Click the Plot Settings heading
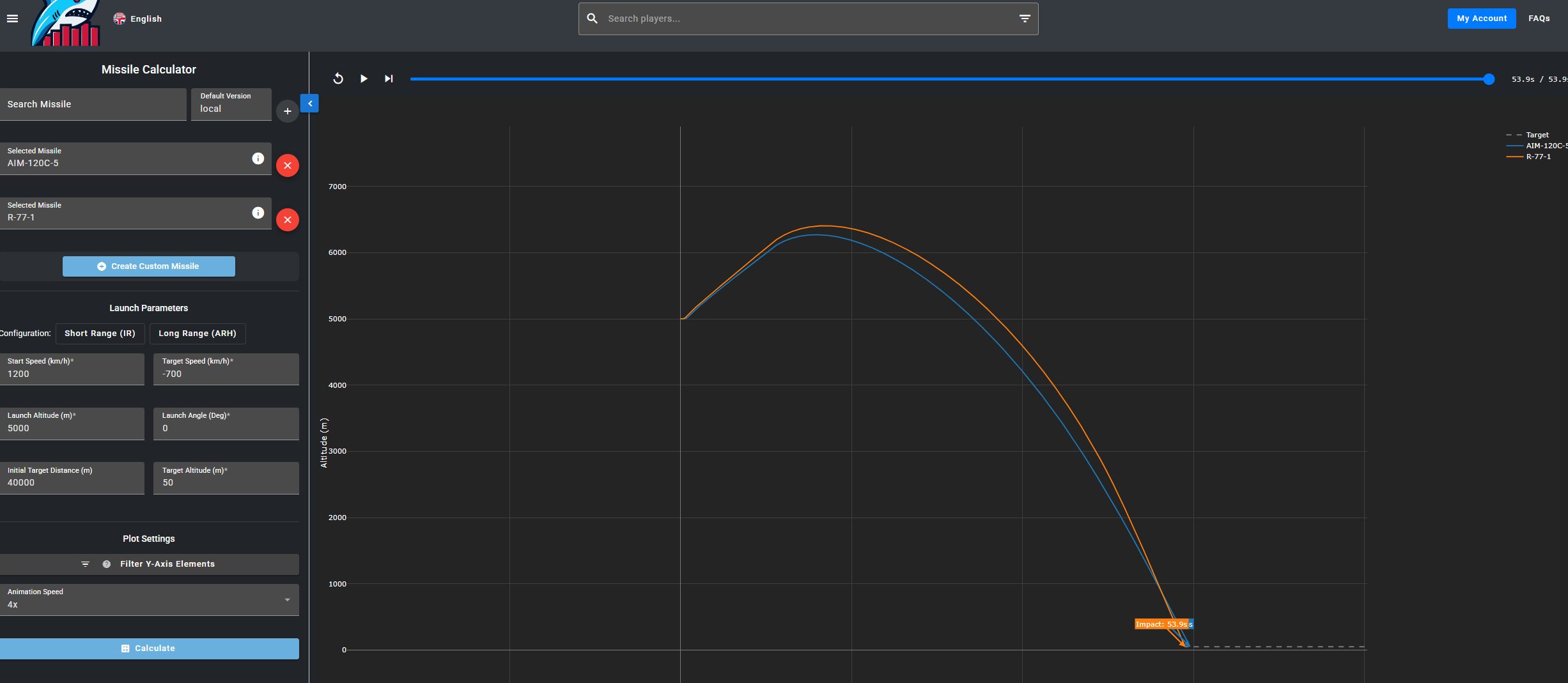Viewport: 1568px width, 683px height. [149, 539]
